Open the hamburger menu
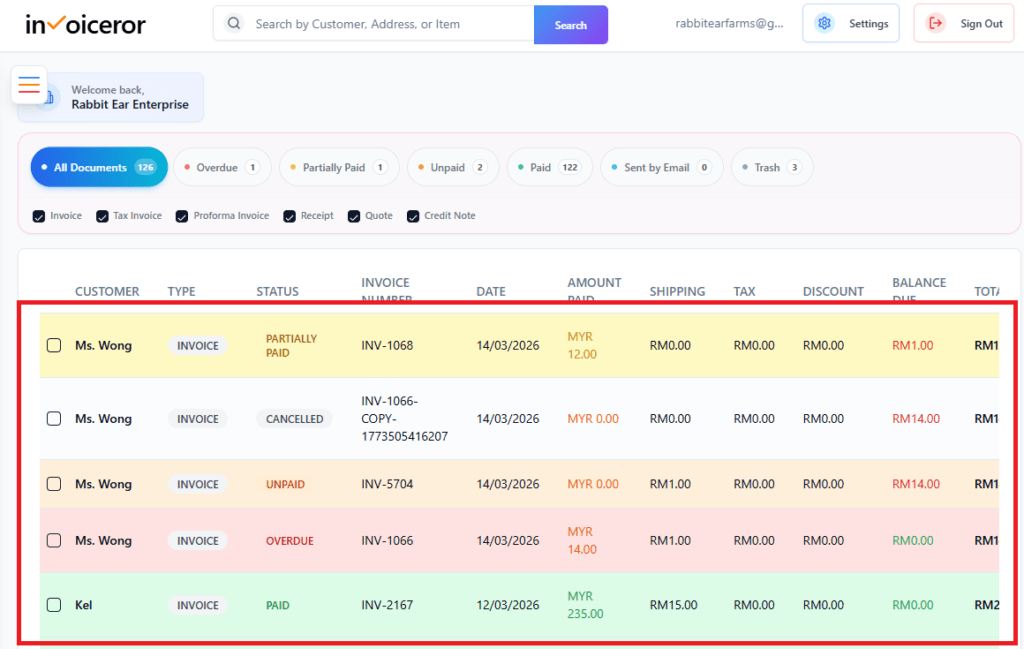The width and height of the screenshot is (1024, 649). 28,85
